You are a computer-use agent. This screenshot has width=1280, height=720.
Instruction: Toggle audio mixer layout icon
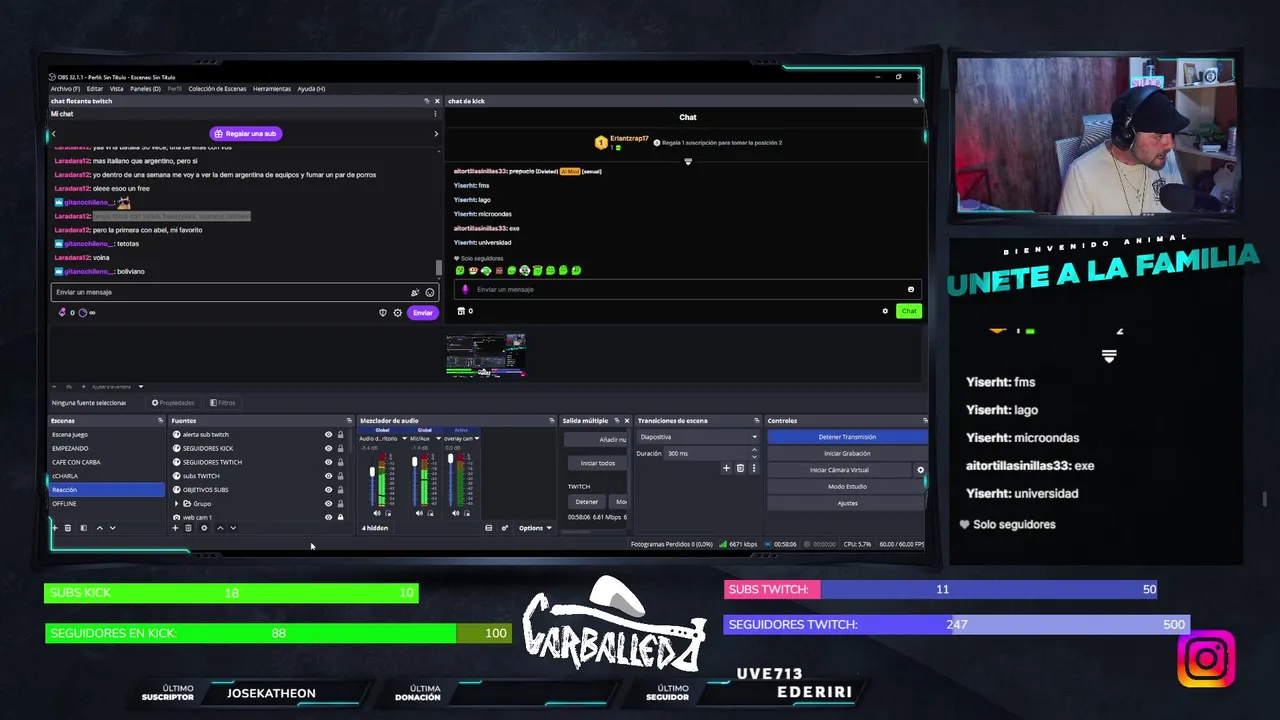pyautogui.click(x=489, y=528)
